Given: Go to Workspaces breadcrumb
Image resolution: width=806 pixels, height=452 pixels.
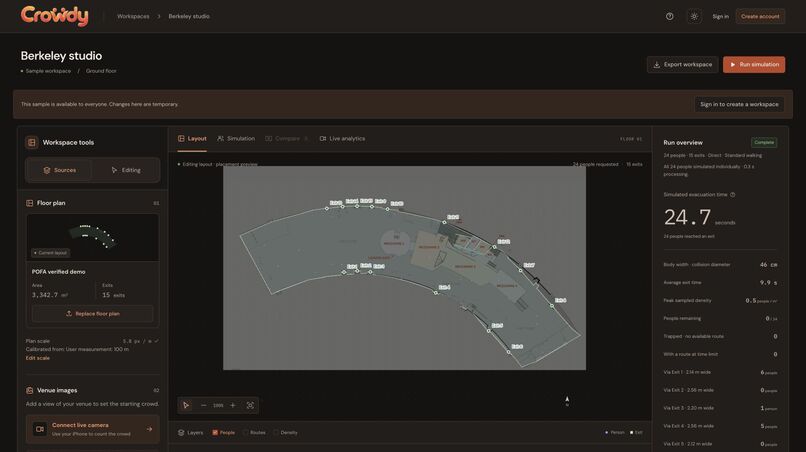Looking at the screenshot, I should point(133,16).
